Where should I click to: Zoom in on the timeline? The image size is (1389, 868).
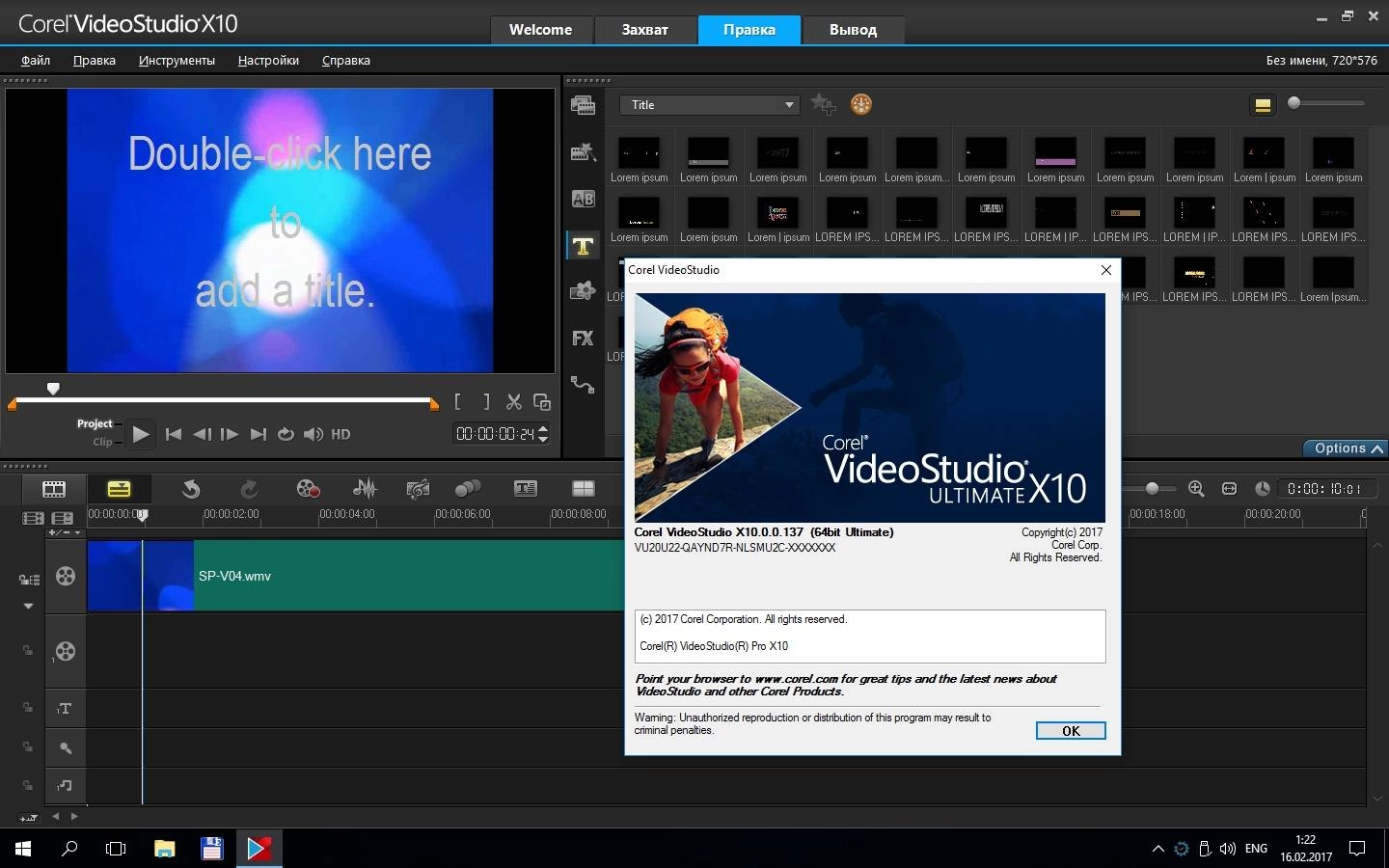coord(1196,489)
